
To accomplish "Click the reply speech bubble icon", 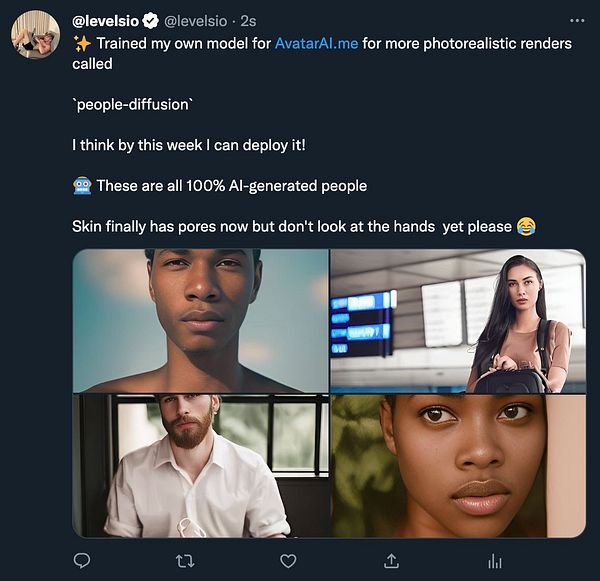I will click(84, 560).
